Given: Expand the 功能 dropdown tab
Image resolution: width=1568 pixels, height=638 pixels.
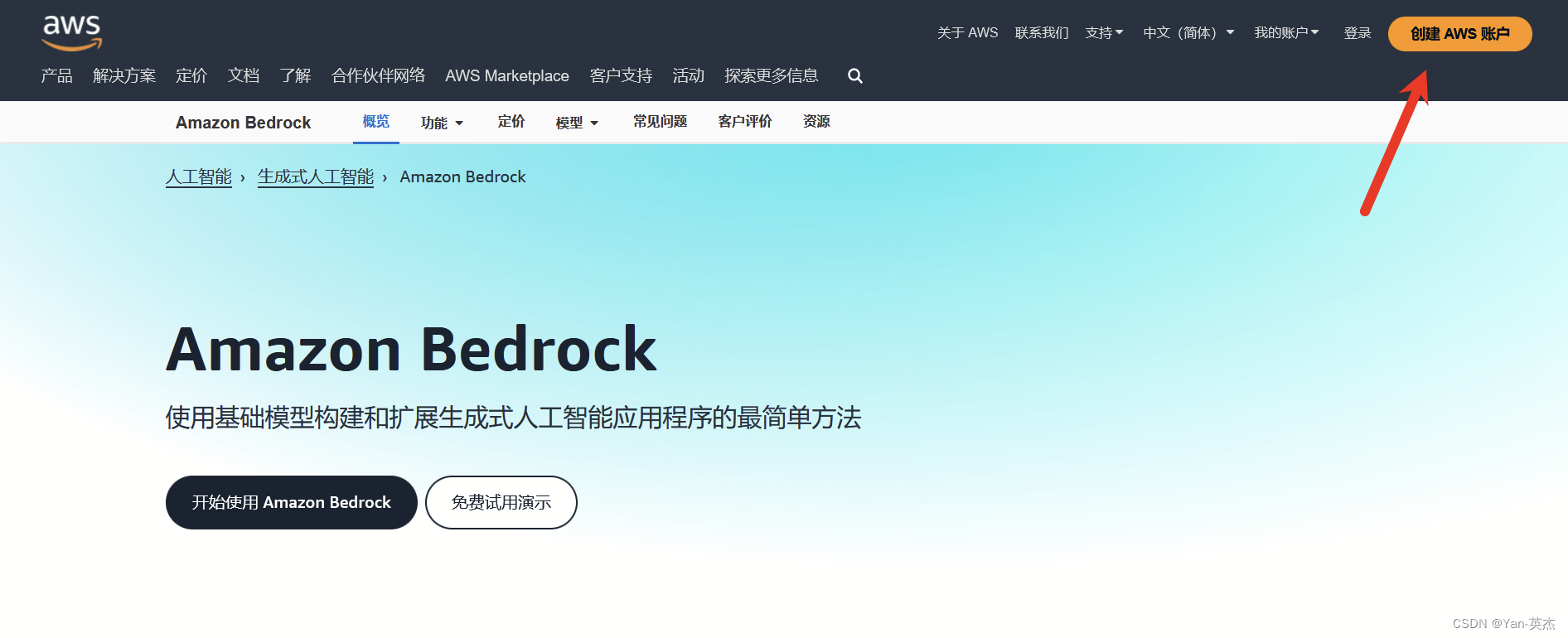Looking at the screenshot, I should pos(442,123).
